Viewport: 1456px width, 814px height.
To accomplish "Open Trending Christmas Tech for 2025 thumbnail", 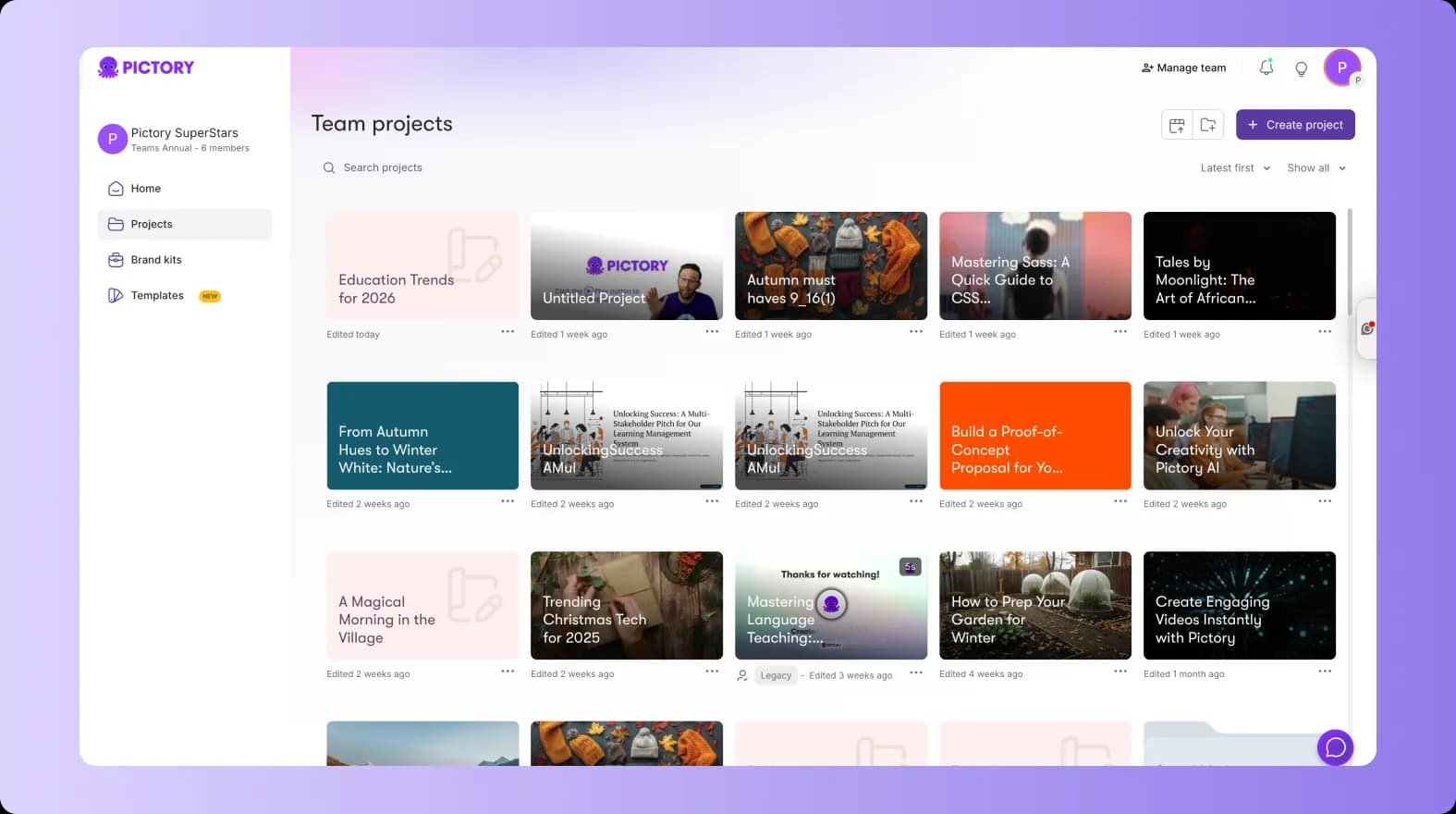I will pos(627,606).
